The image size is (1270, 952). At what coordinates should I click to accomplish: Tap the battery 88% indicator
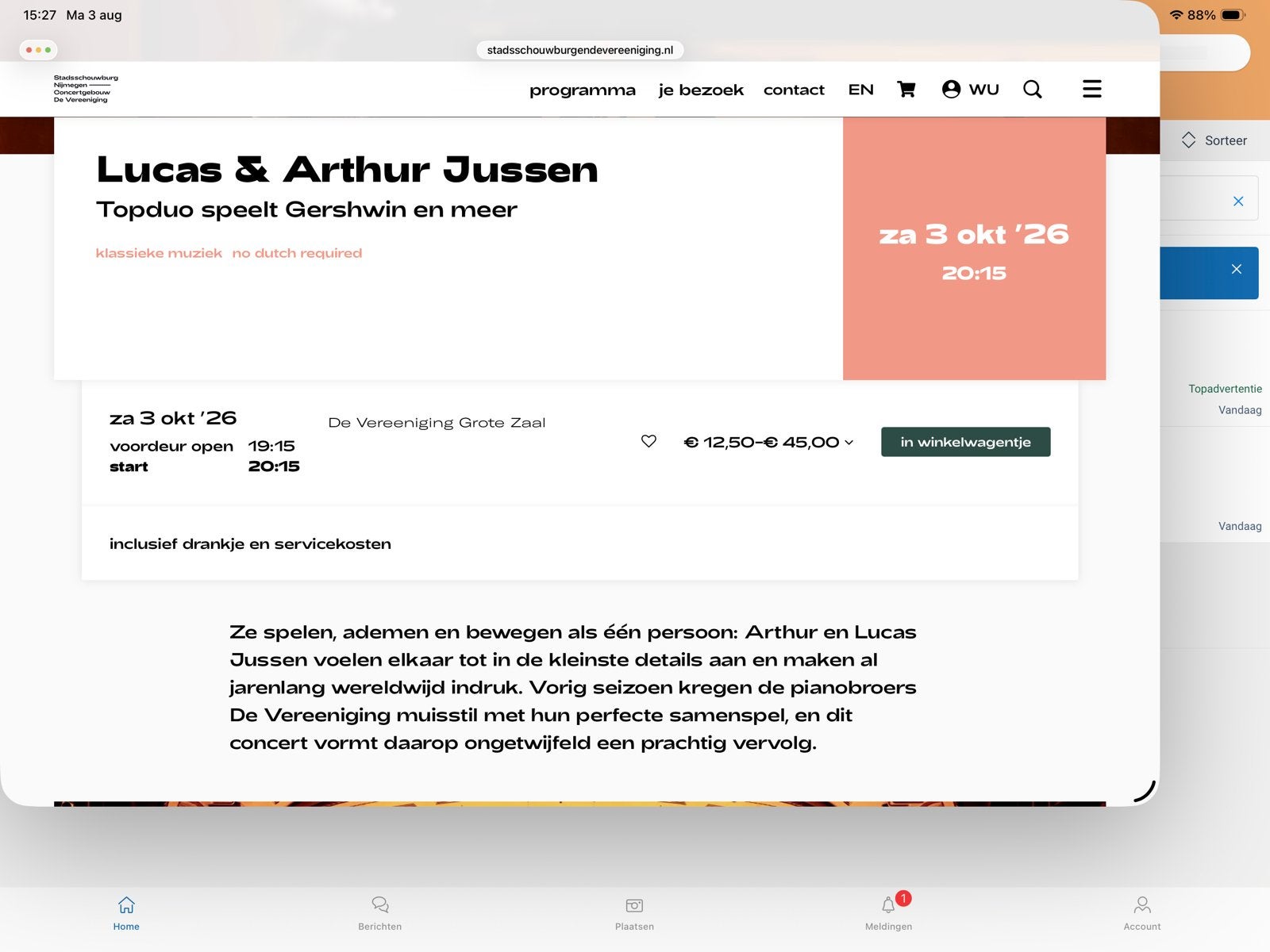1216,15
